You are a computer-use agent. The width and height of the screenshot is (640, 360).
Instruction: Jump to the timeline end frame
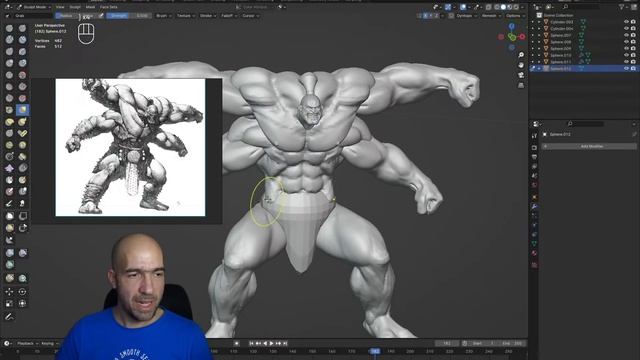(x=285, y=344)
